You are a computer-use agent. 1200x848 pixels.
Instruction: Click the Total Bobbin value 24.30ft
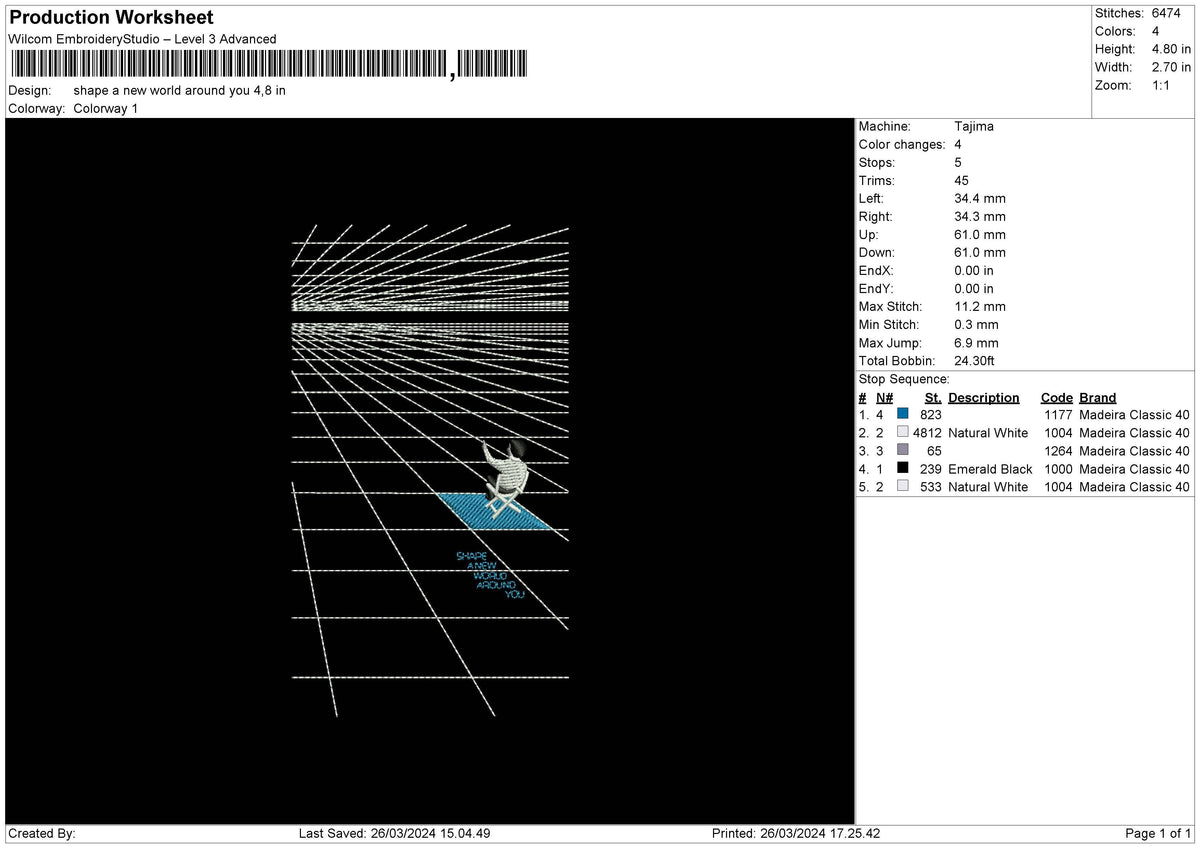(x=975, y=360)
